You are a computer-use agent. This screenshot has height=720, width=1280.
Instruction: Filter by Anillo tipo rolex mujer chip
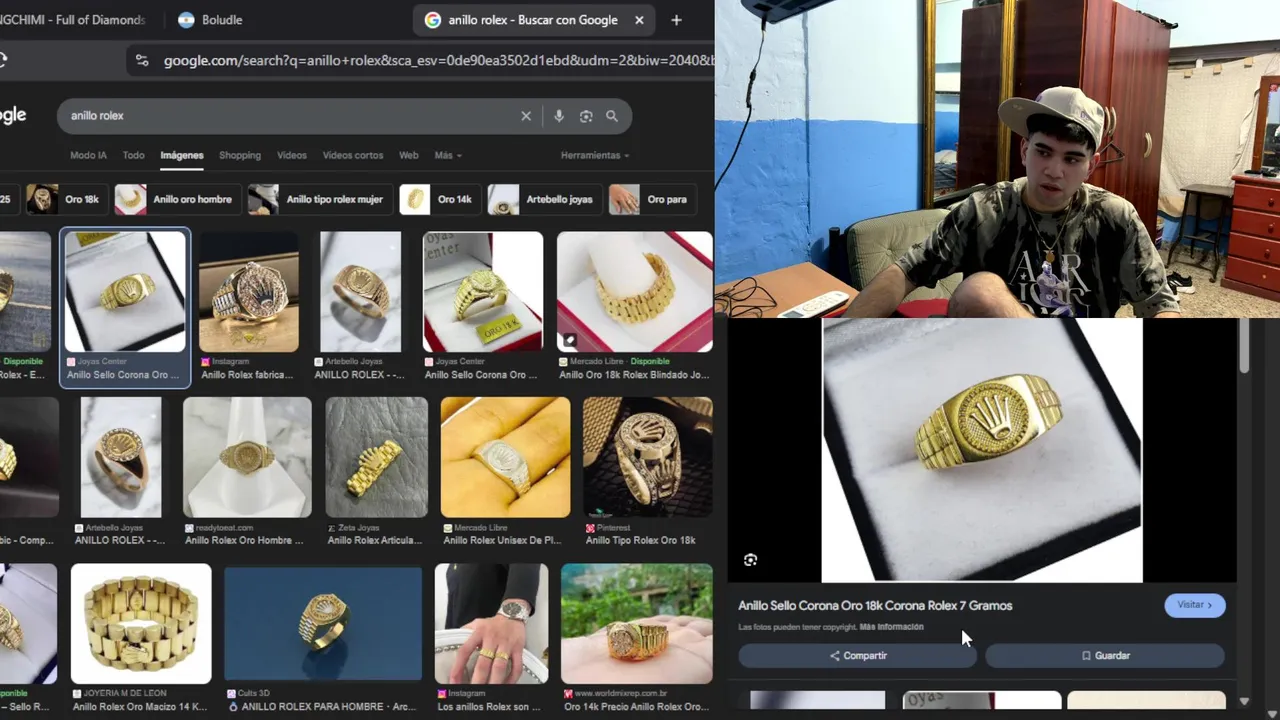pyautogui.click(x=319, y=199)
